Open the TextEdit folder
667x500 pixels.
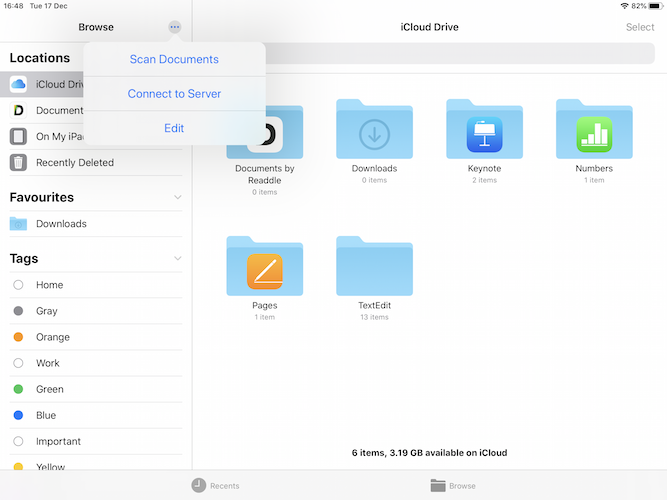coord(374,266)
